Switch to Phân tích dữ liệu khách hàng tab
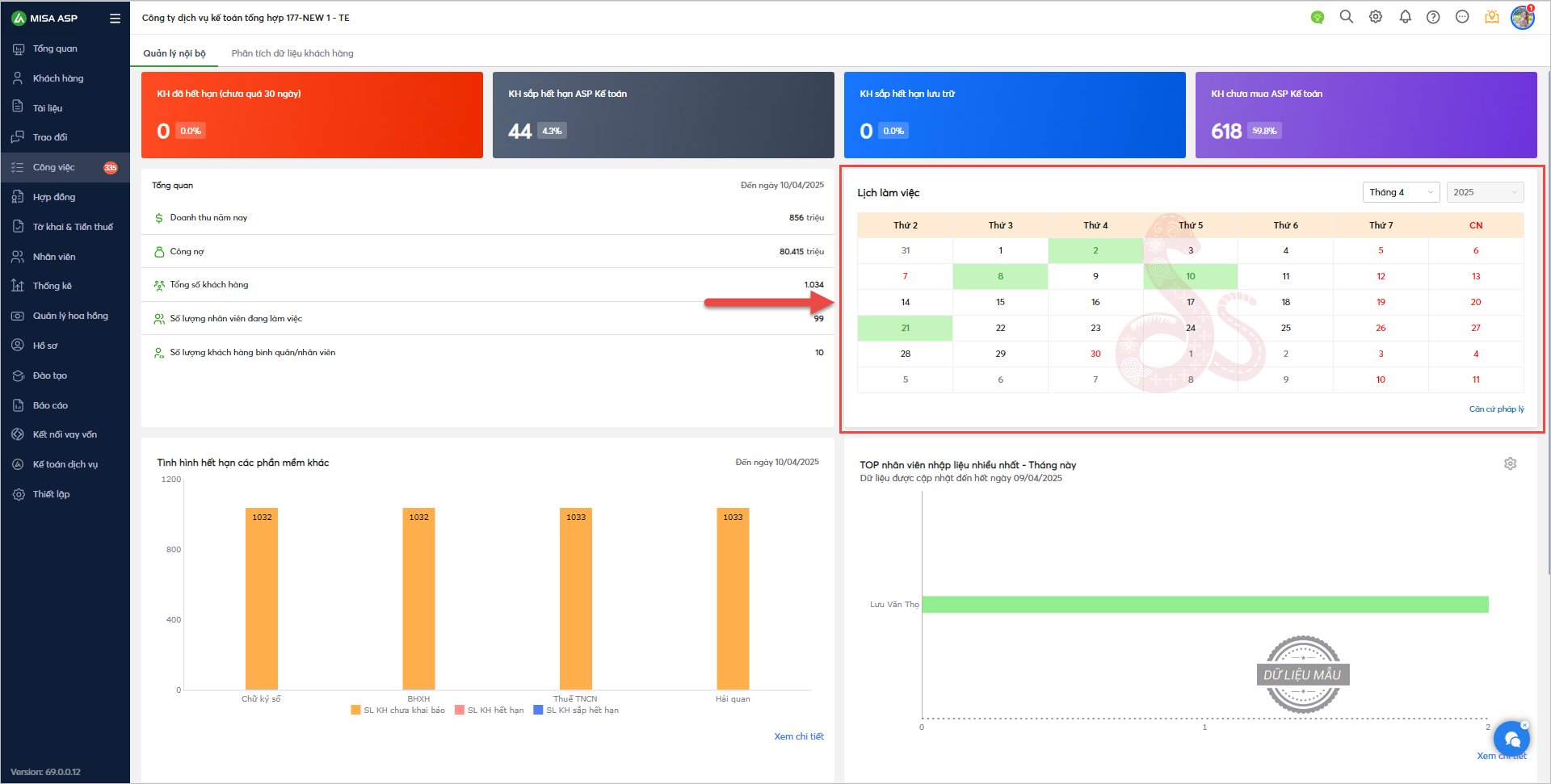This screenshot has width=1551, height=784. point(292,53)
